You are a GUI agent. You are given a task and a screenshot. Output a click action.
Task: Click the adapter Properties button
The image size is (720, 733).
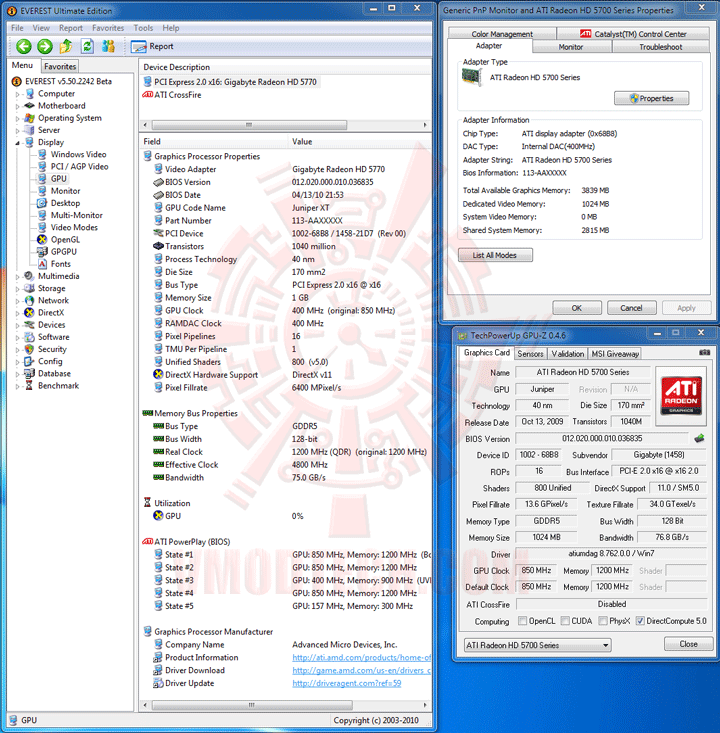coord(651,98)
